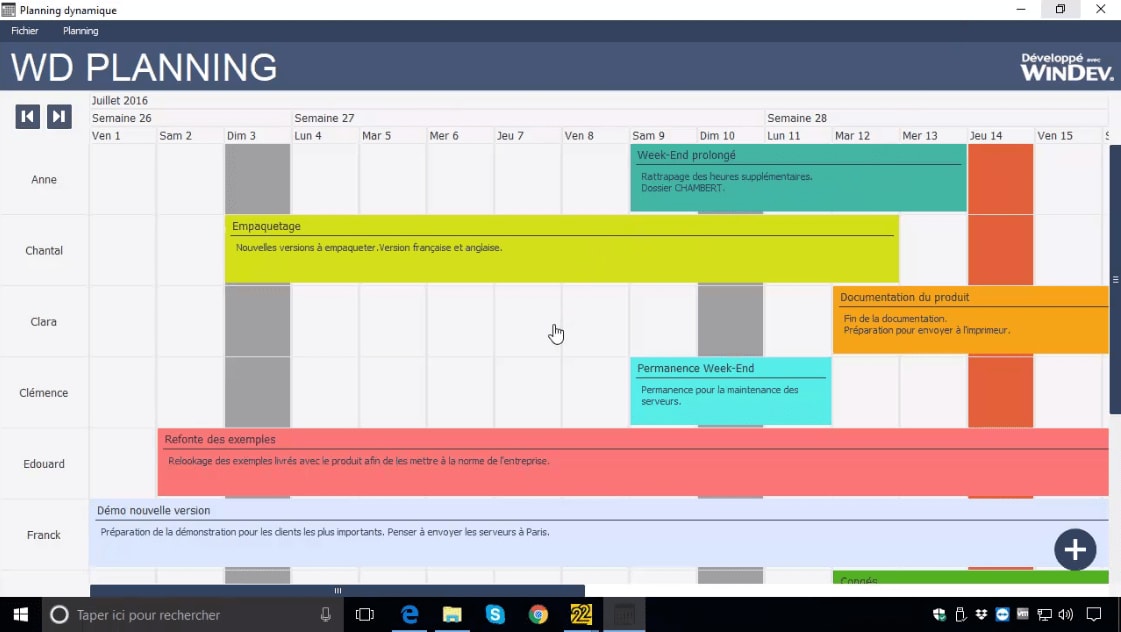Open Google Chrome from the taskbar

538,614
